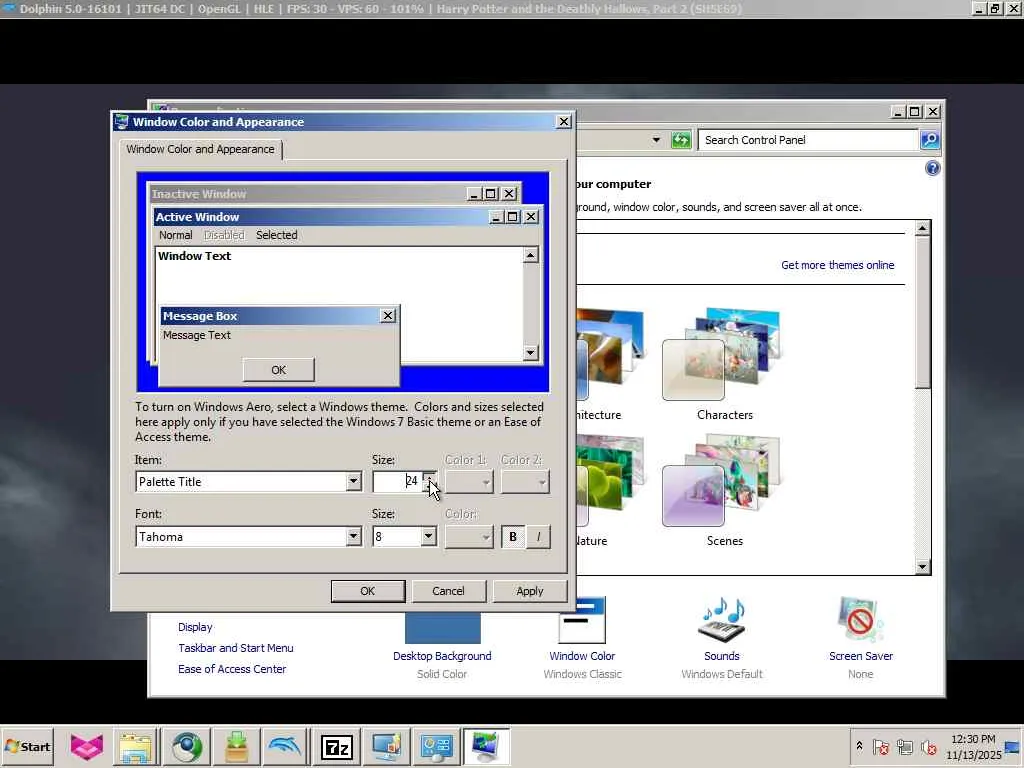Open the 7-Zip taskbar icon
The width and height of the screenshot is (1024, 768).
click(x=336, y=746)
